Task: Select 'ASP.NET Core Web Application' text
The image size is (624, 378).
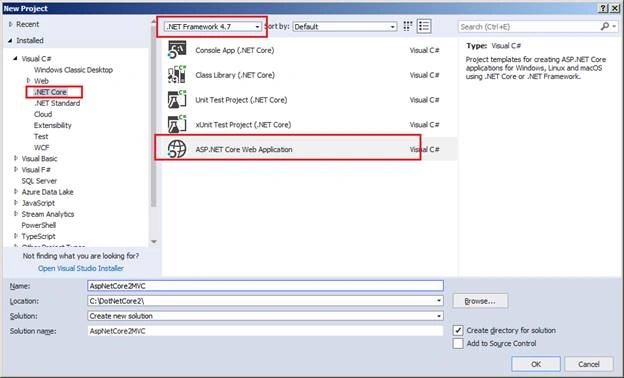Action: click(244, 149)
